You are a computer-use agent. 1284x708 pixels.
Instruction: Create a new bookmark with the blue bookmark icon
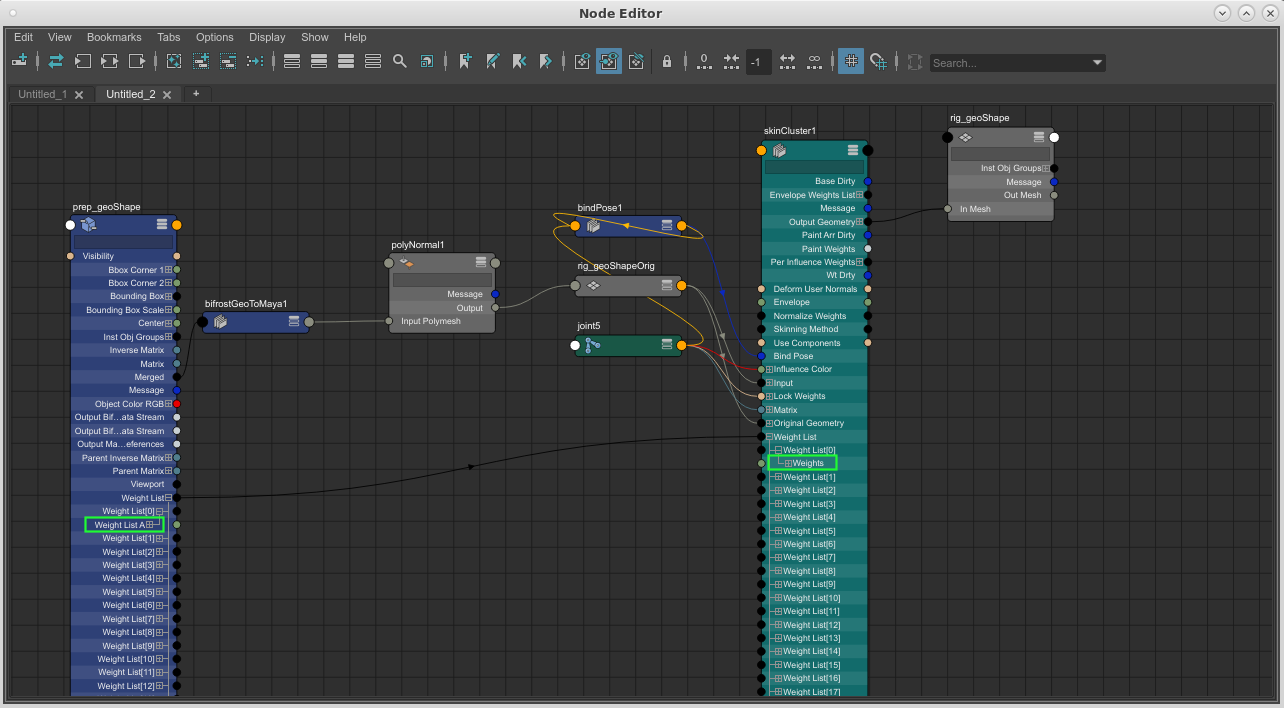tap(464, 61)
